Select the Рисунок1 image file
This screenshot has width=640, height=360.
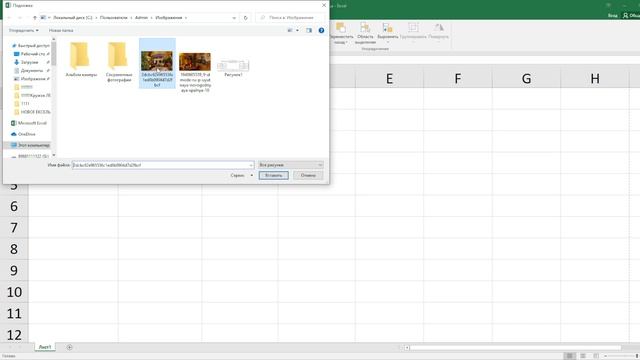coord(233,68)
